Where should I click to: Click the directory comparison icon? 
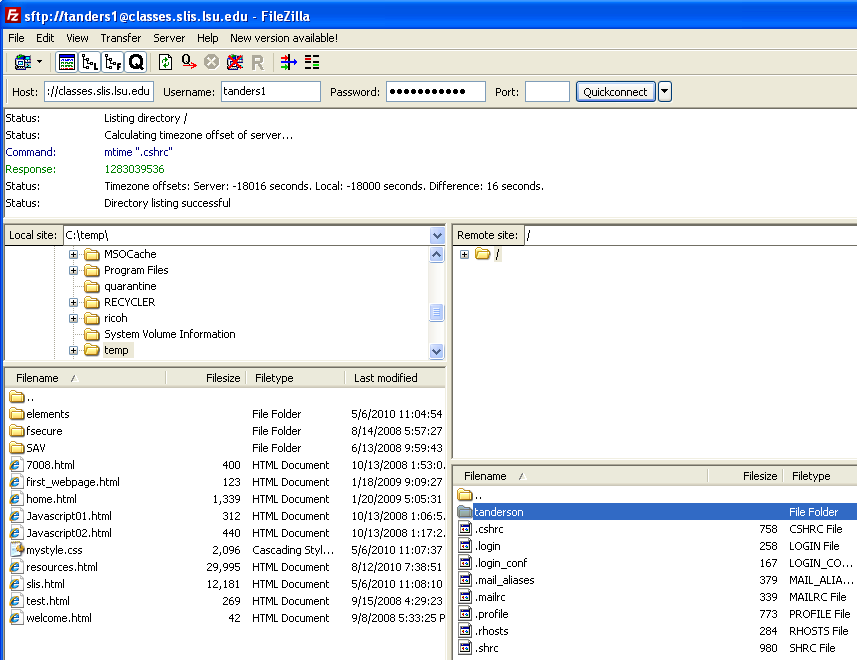288,62
